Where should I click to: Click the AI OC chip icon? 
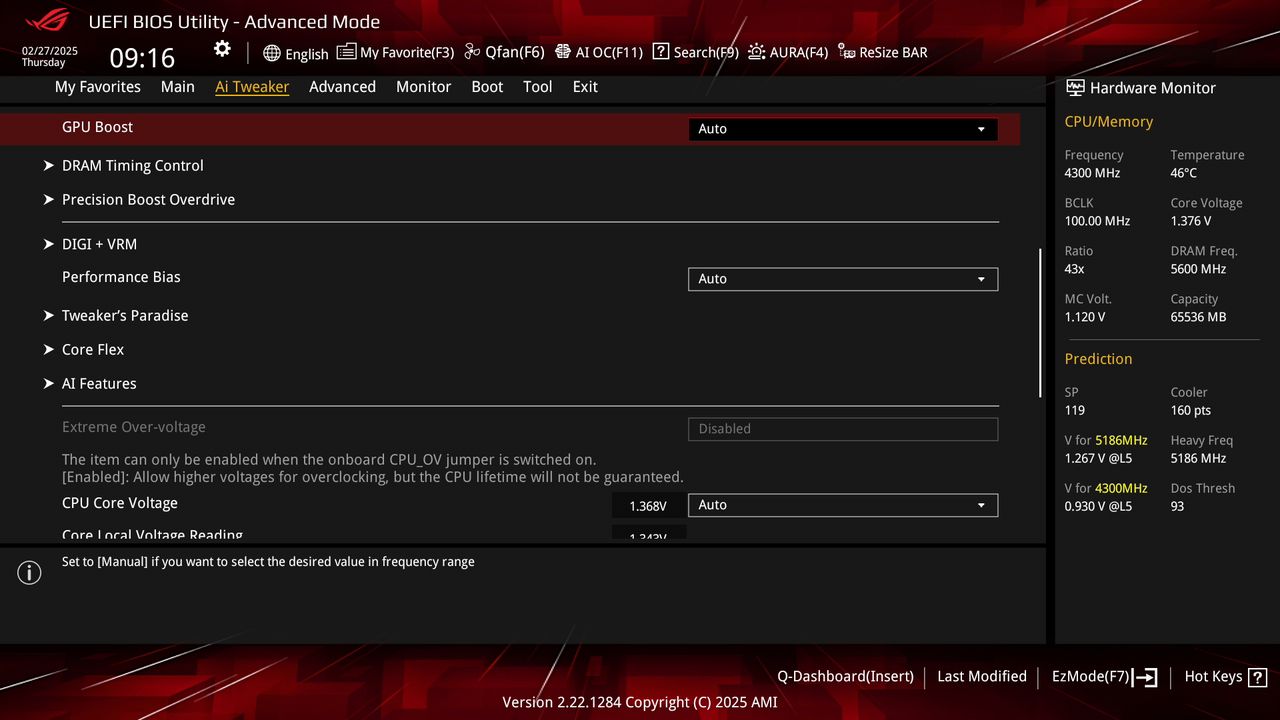coord(563,52)
